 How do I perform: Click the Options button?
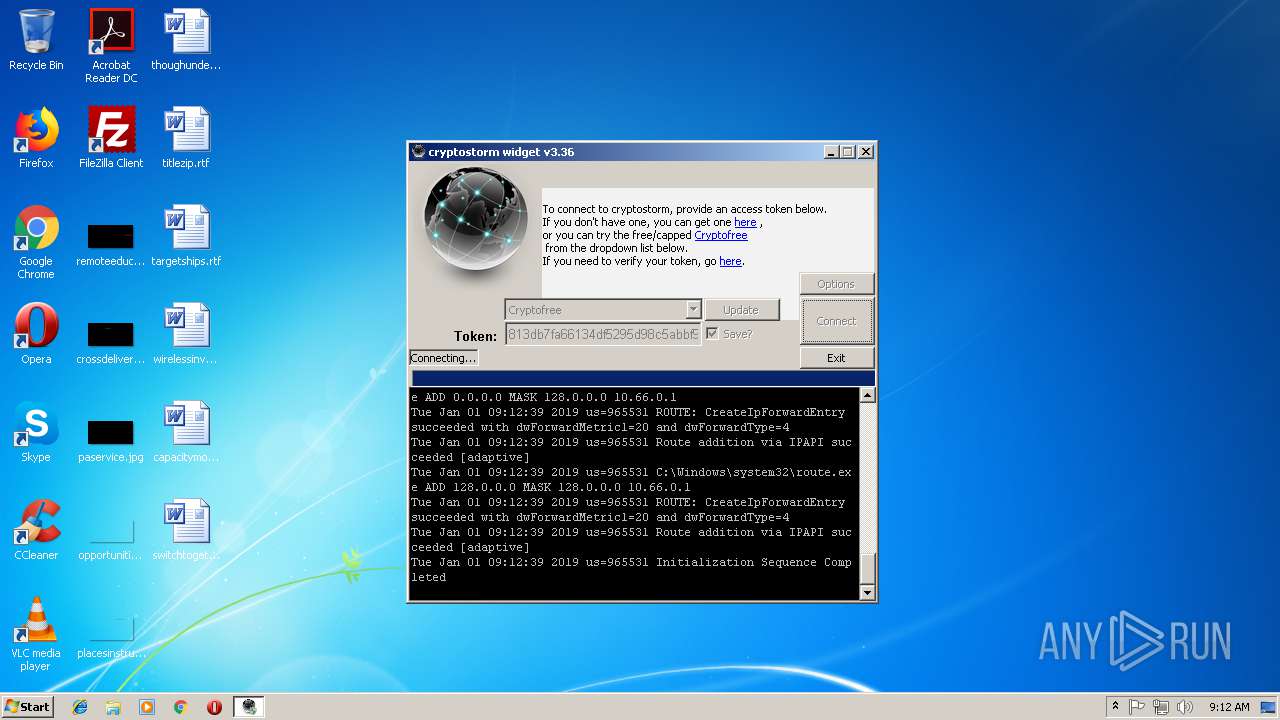click(836, 284)
